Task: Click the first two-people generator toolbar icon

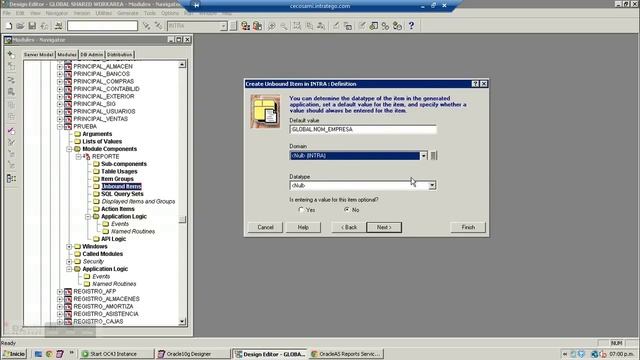Action: [245, 26]
